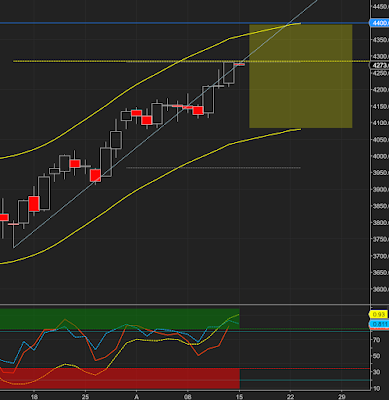Click the 4000 price axis label

coord(381,156)
